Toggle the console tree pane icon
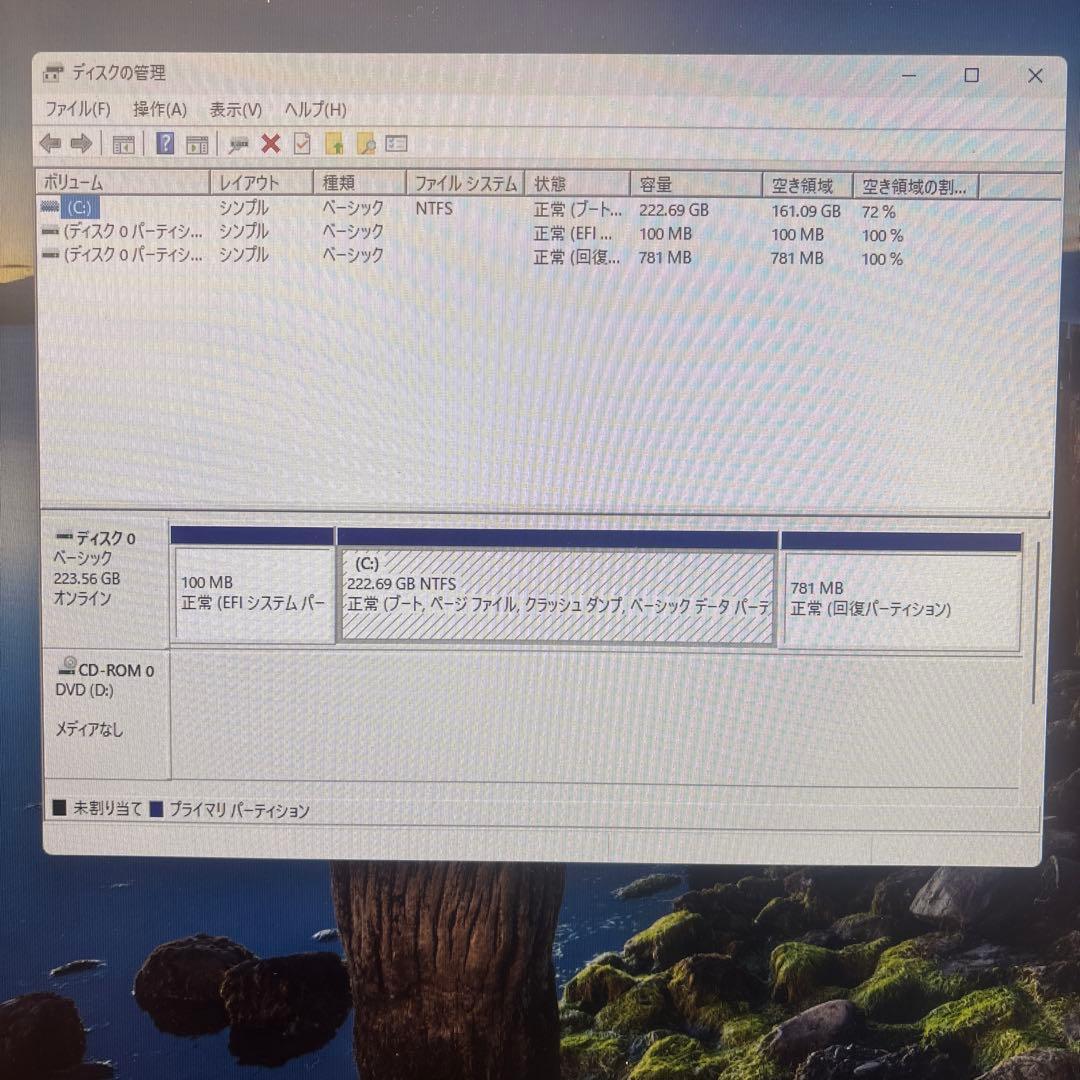 (123, 143)
